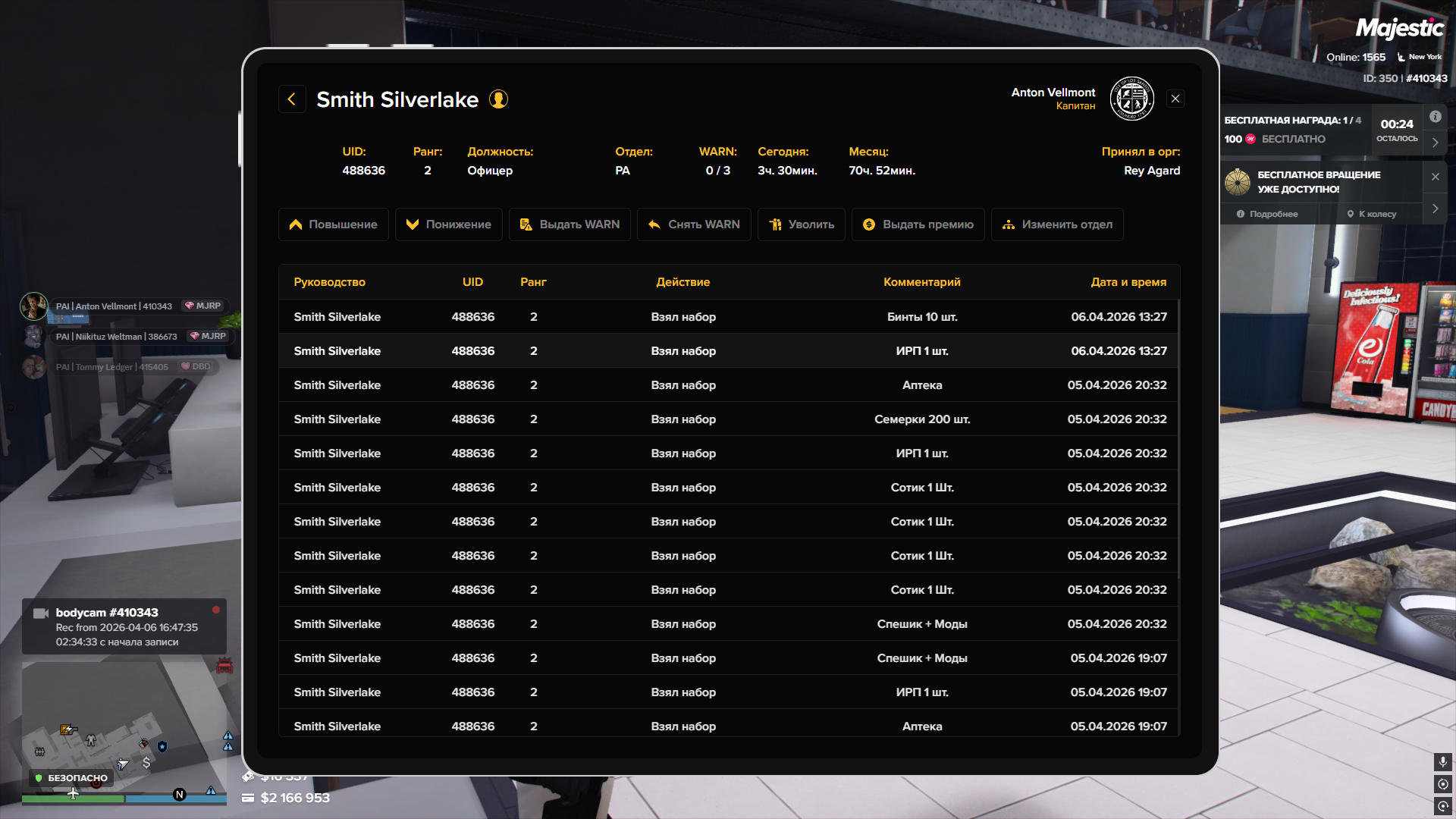Viewport: 1456px width, 819px height.
Task: Fire the officer with Уволить
Action: pos(801,224)
